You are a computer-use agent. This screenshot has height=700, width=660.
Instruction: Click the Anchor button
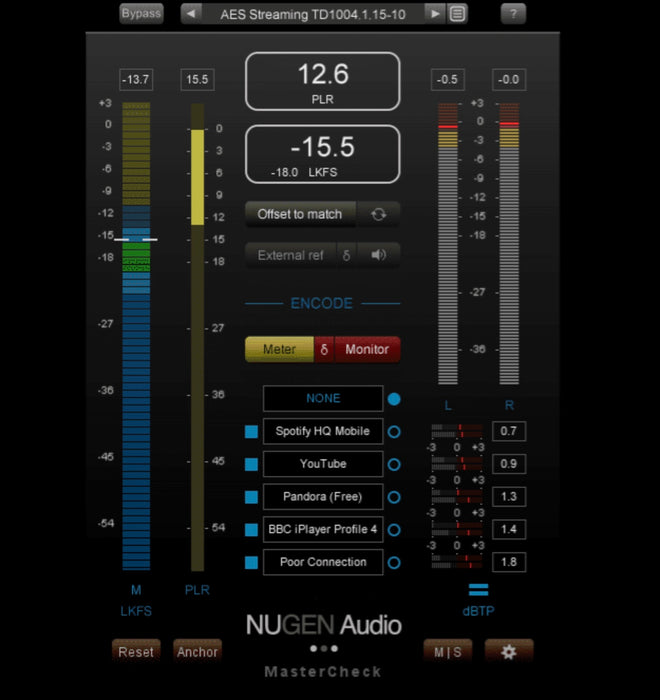[197, 652]
